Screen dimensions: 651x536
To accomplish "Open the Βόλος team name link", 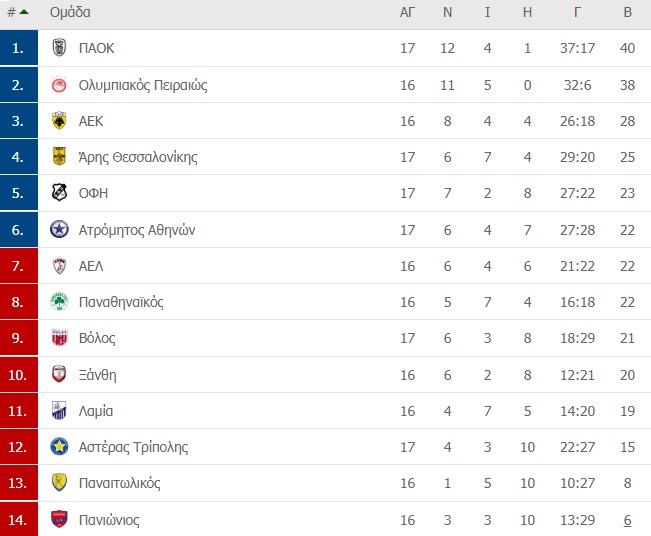I will point(97,338).
